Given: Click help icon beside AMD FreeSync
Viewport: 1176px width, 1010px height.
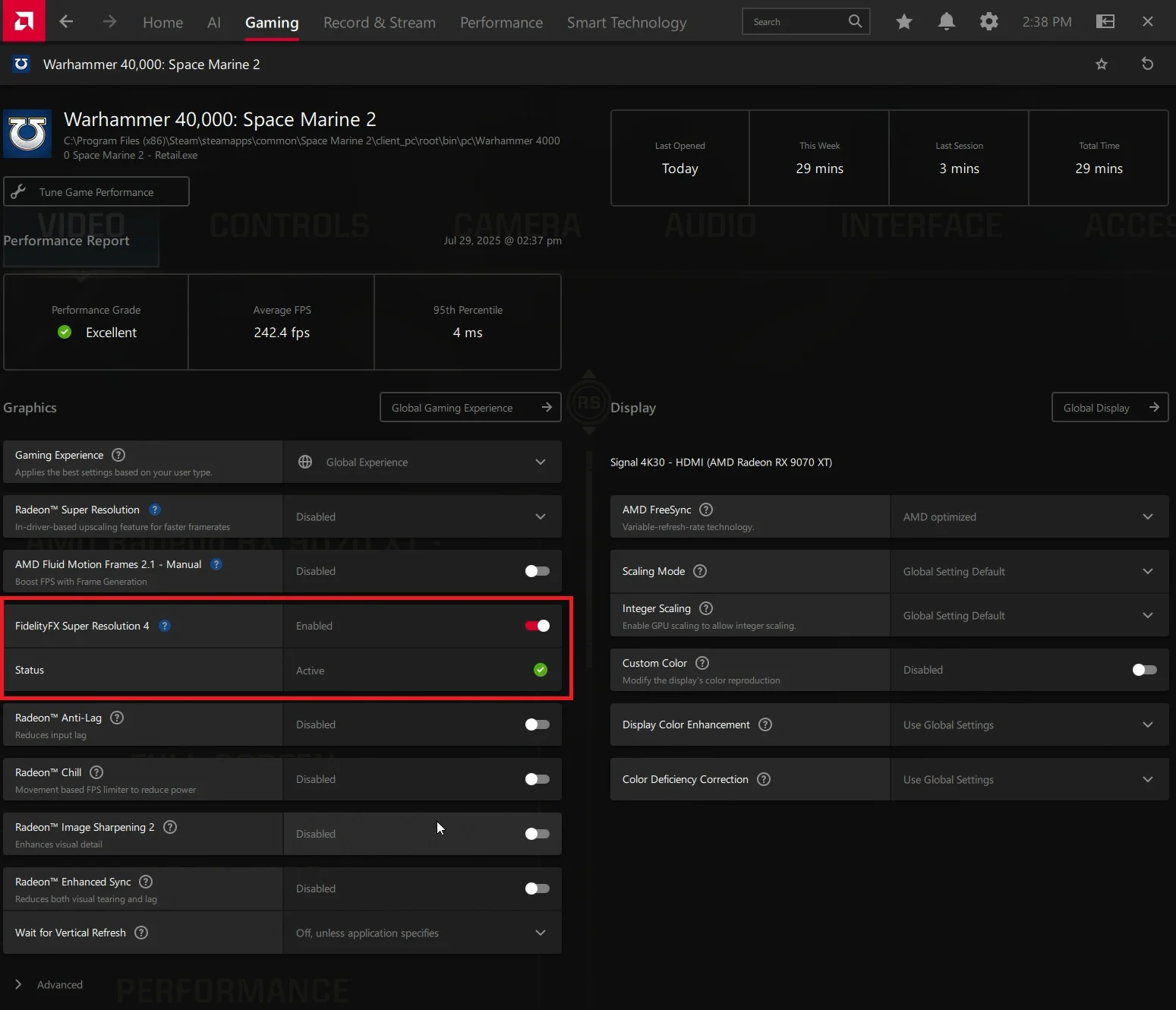Looking at the screenshot, I should (706, 510).
